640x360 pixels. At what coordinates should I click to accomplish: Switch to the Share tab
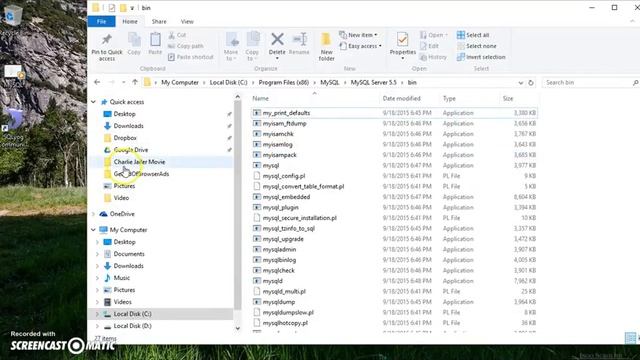[x=159, y=22]
